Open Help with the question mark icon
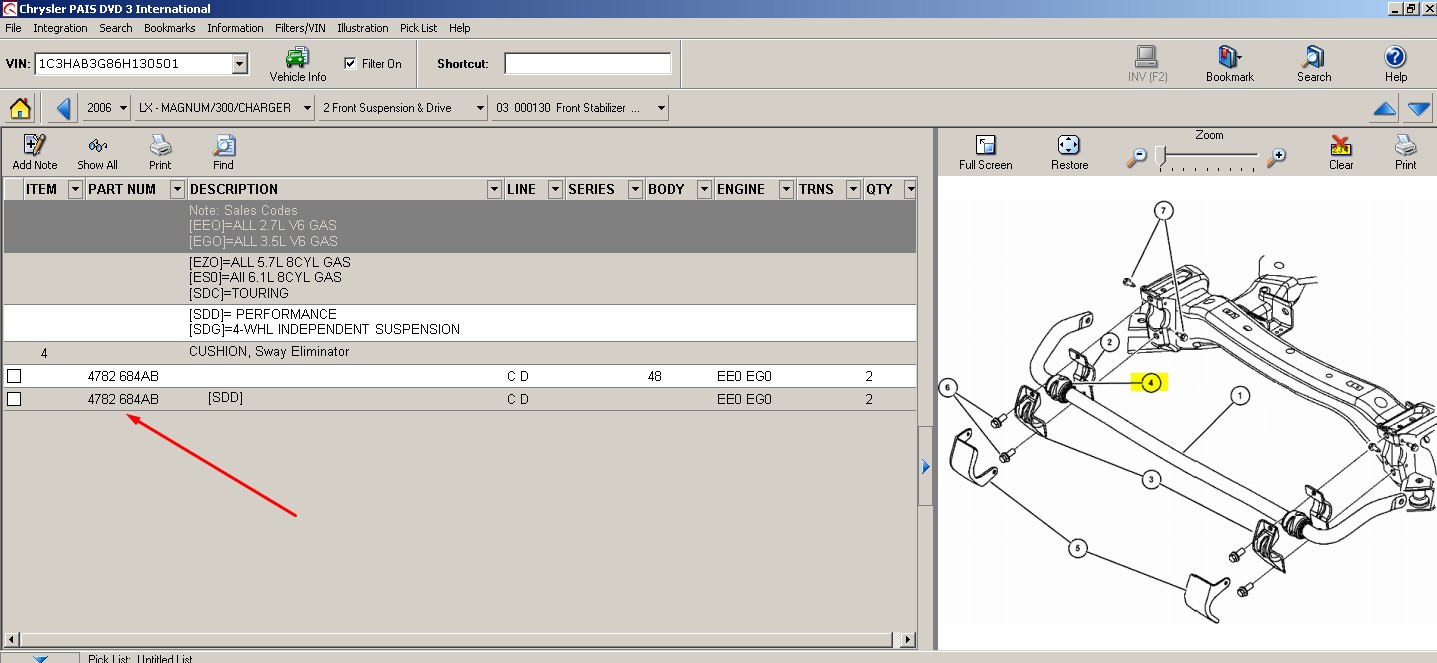This screenshot has height=663, width=1437. [x=1395, y=63]
